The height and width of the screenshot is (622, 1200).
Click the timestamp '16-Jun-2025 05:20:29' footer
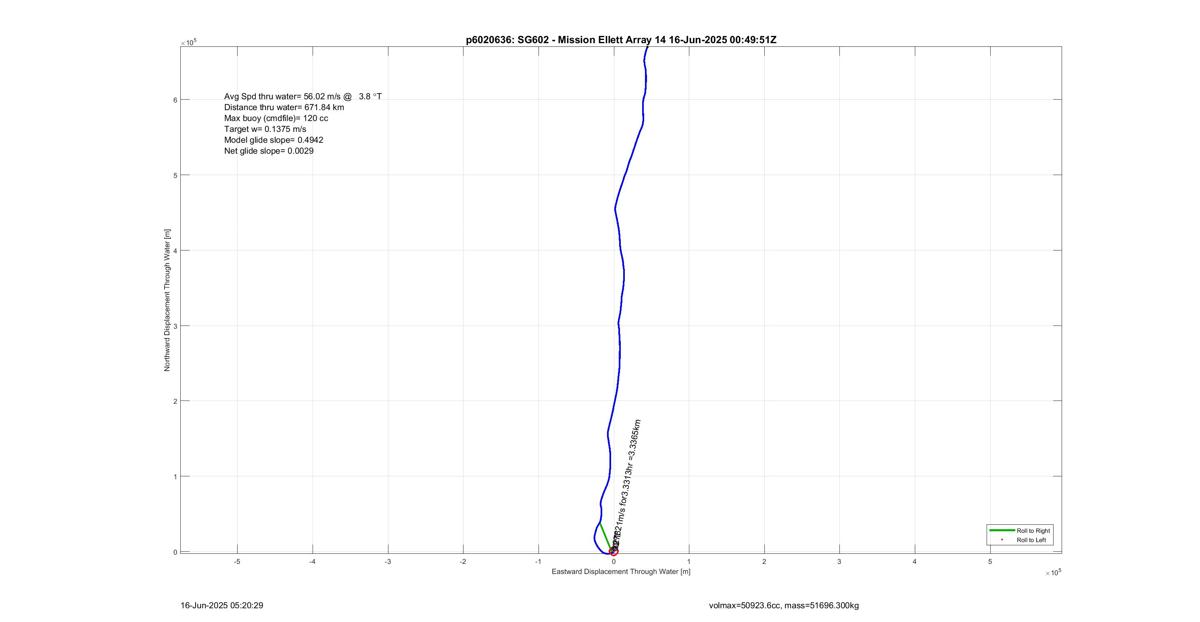(x=221, y=605)
